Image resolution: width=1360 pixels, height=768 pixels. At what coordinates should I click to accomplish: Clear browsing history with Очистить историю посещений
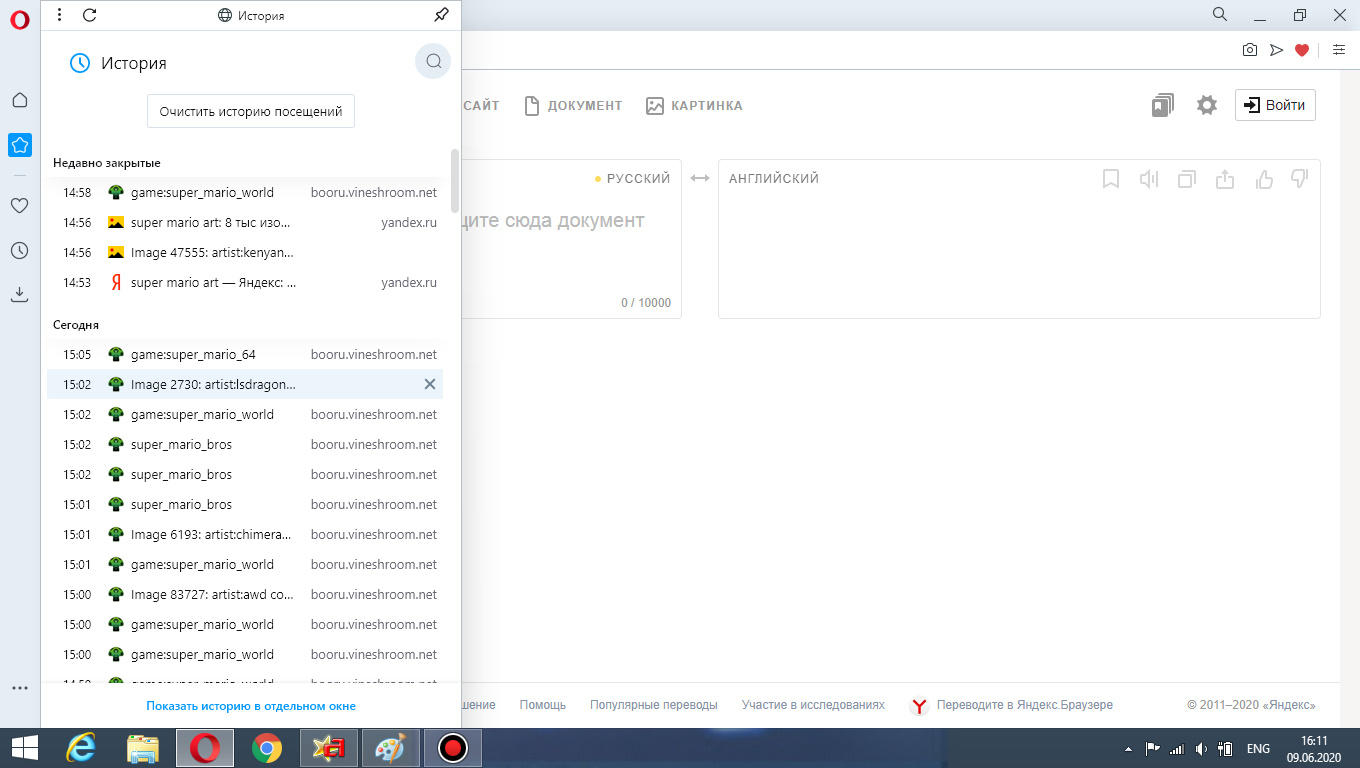point(251,111)
